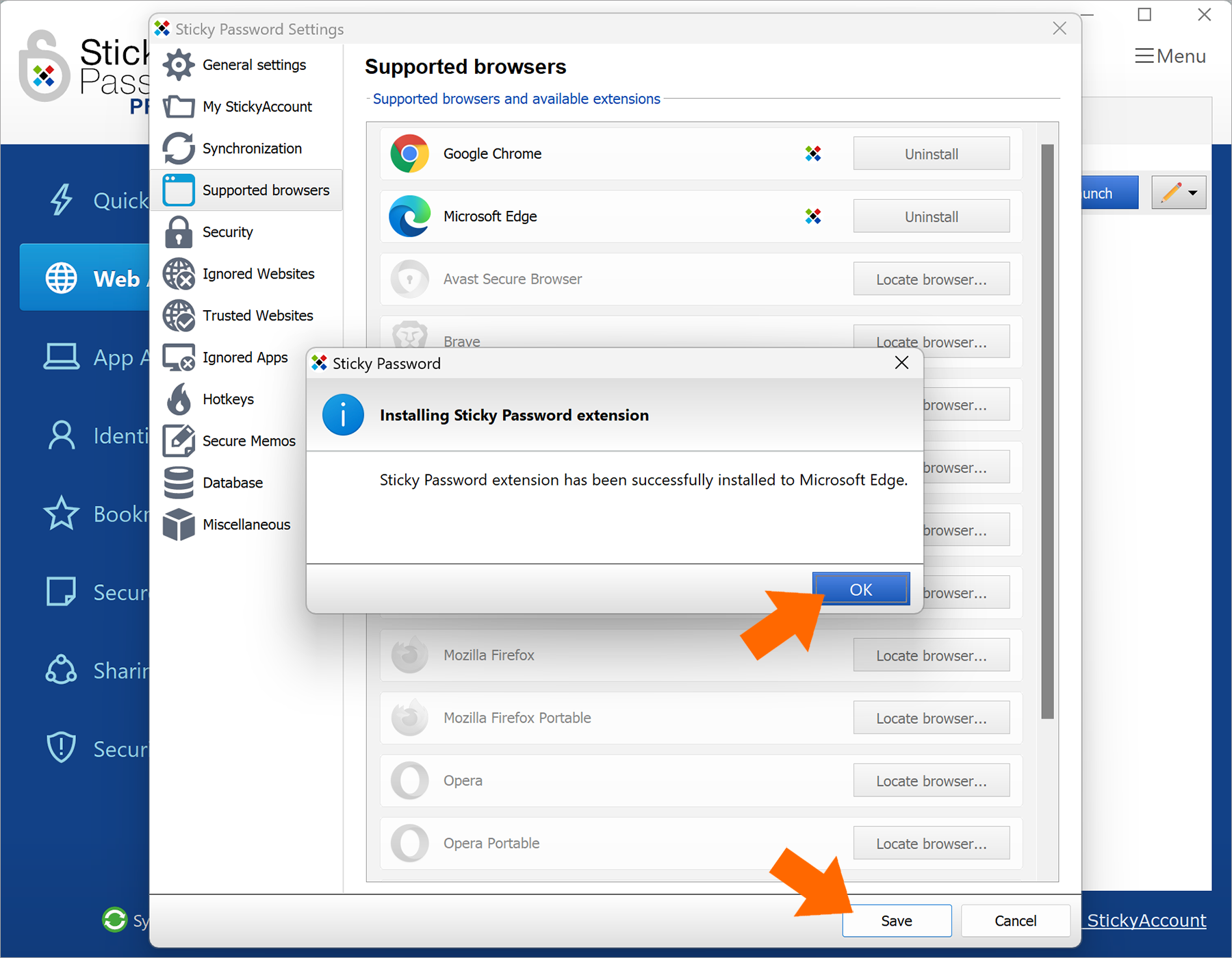Viewport: 1232px width, 958px height.
Task: Click the 'Opera Portable' browser name
Action: (x=491, y=843)
